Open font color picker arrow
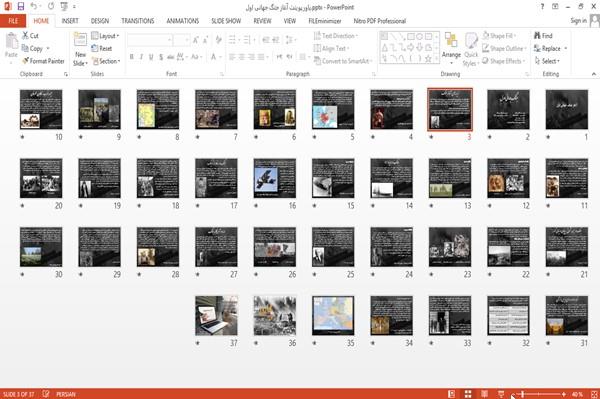 click(x=220, y=57)
